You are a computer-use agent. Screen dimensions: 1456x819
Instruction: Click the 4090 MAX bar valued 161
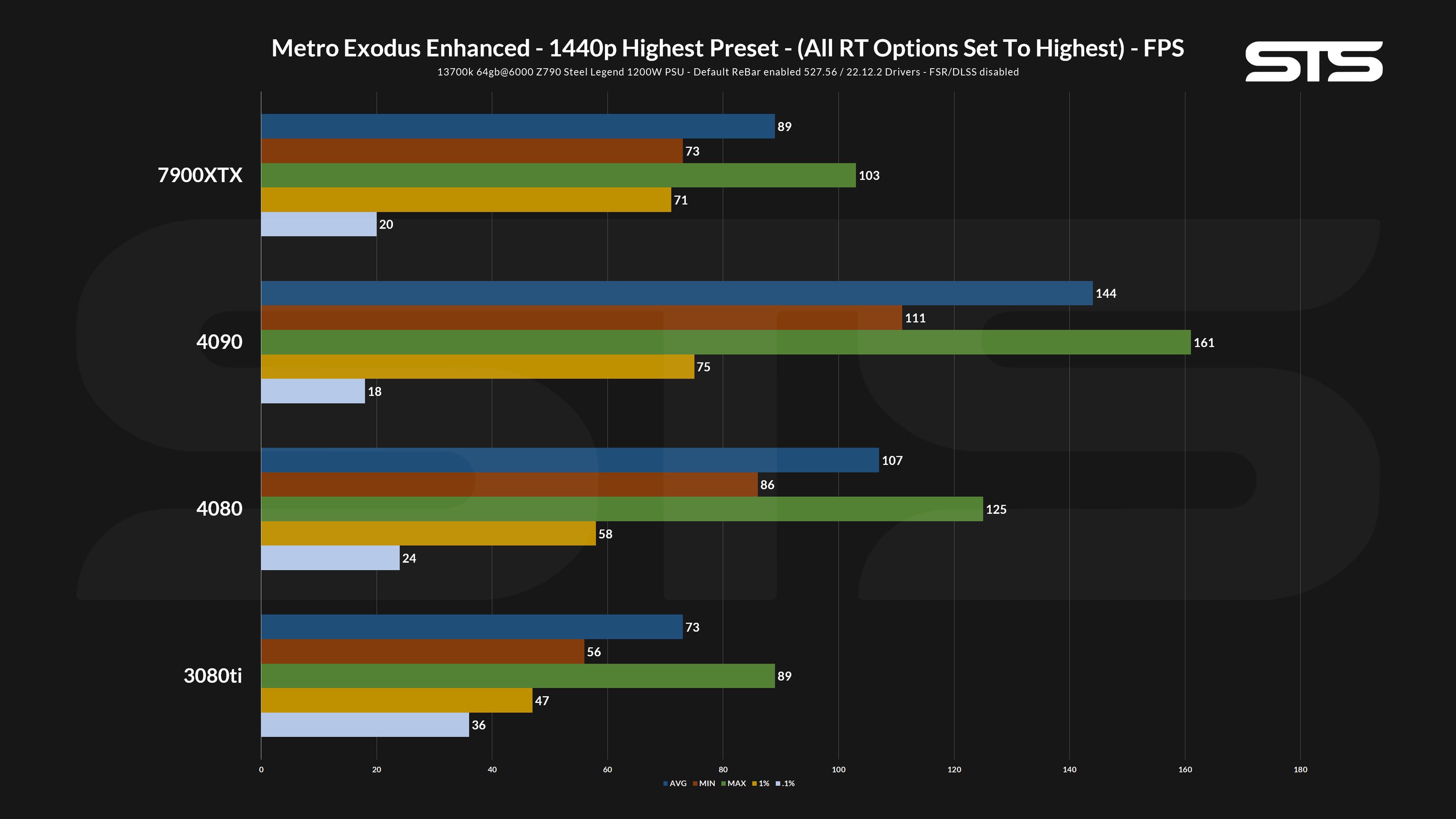[726, 342]
